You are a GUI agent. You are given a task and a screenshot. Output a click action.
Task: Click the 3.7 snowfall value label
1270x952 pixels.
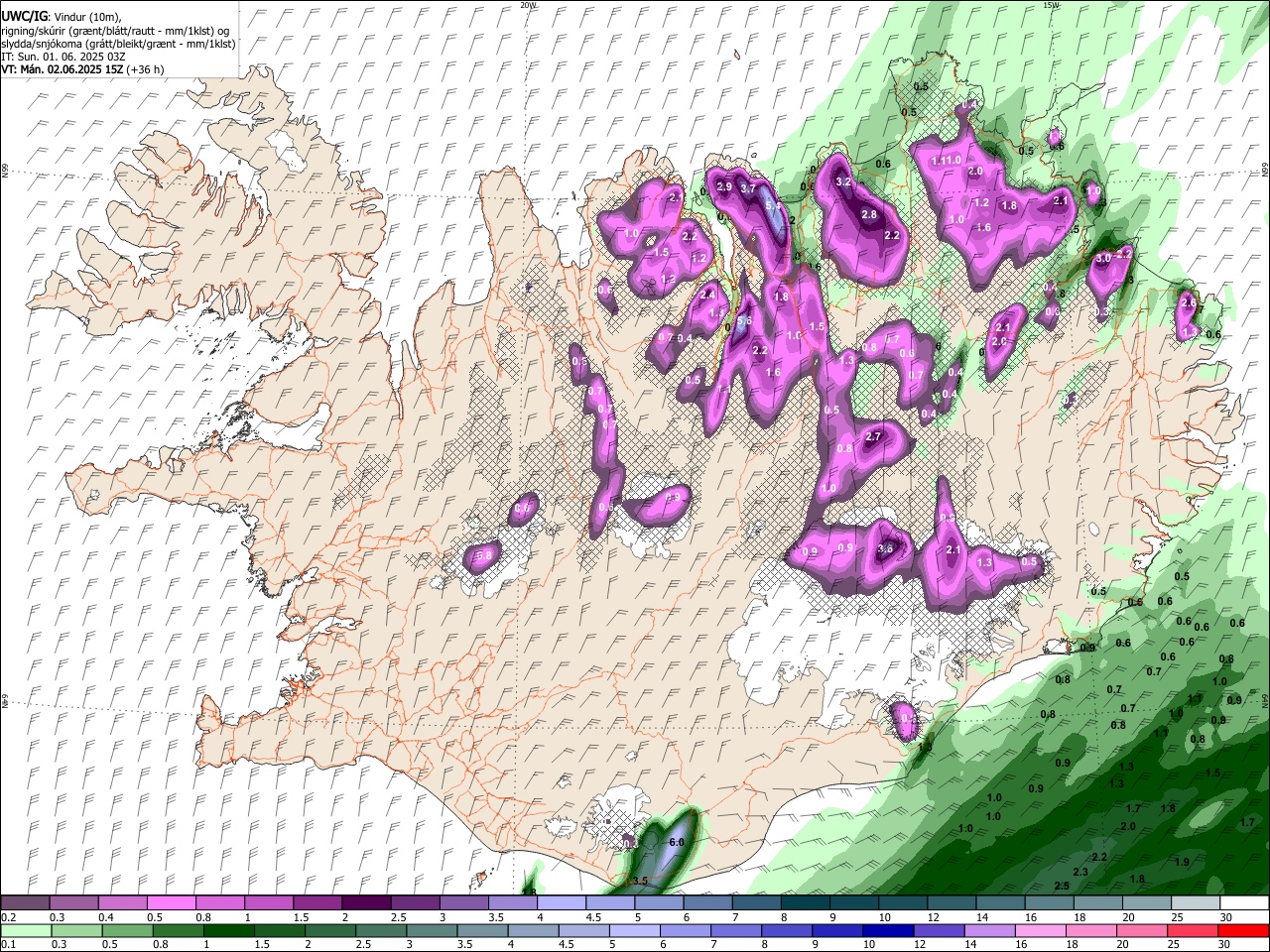pos(748,188)
